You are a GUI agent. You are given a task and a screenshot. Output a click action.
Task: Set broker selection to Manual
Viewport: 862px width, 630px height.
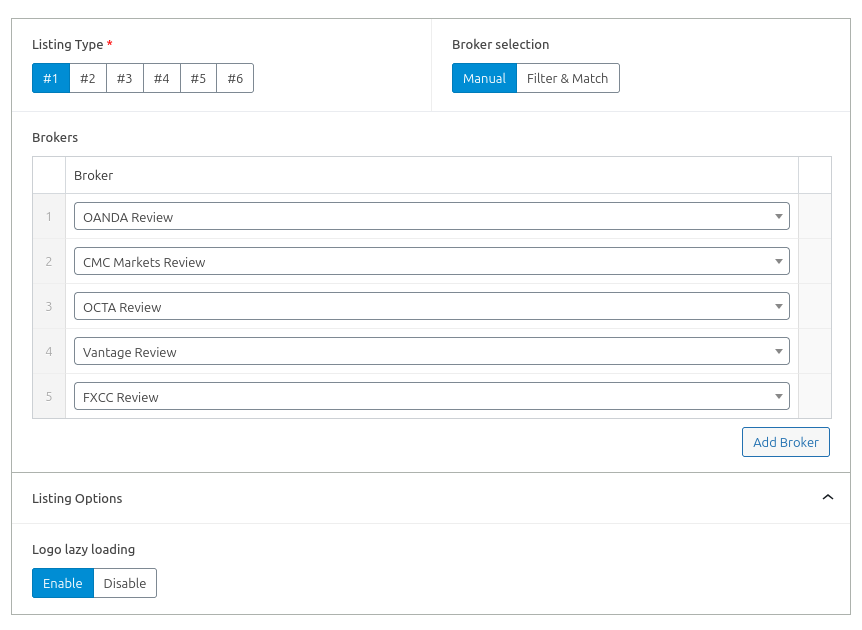(484, 78)
